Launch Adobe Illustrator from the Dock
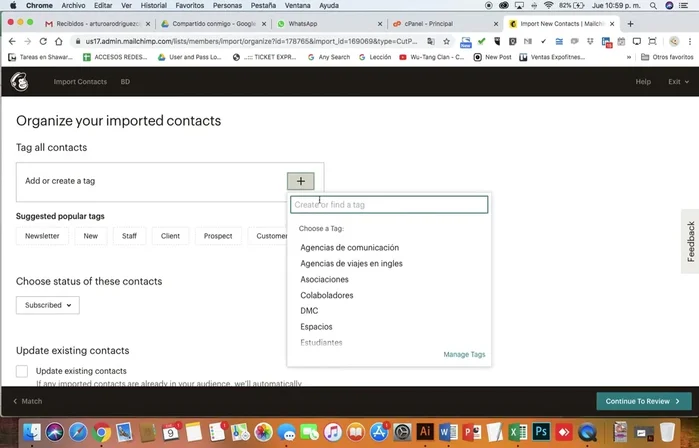This screenshot has width=699, height=448. (425, 432)
